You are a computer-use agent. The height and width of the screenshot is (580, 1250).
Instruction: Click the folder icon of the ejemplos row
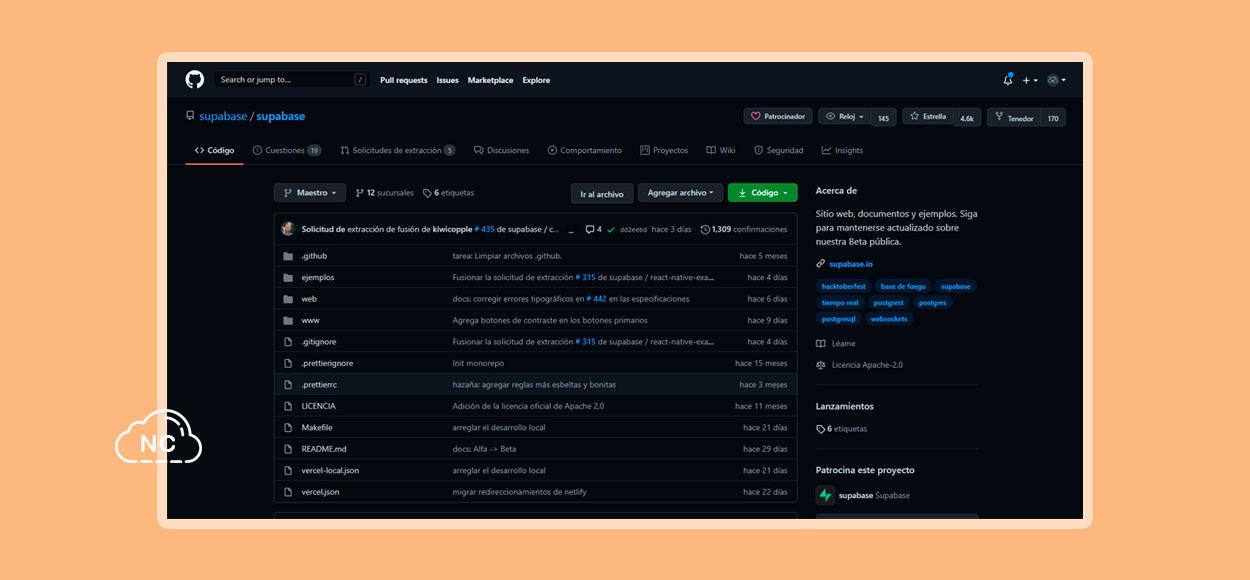pyautogui.click(x=288, y=277)
